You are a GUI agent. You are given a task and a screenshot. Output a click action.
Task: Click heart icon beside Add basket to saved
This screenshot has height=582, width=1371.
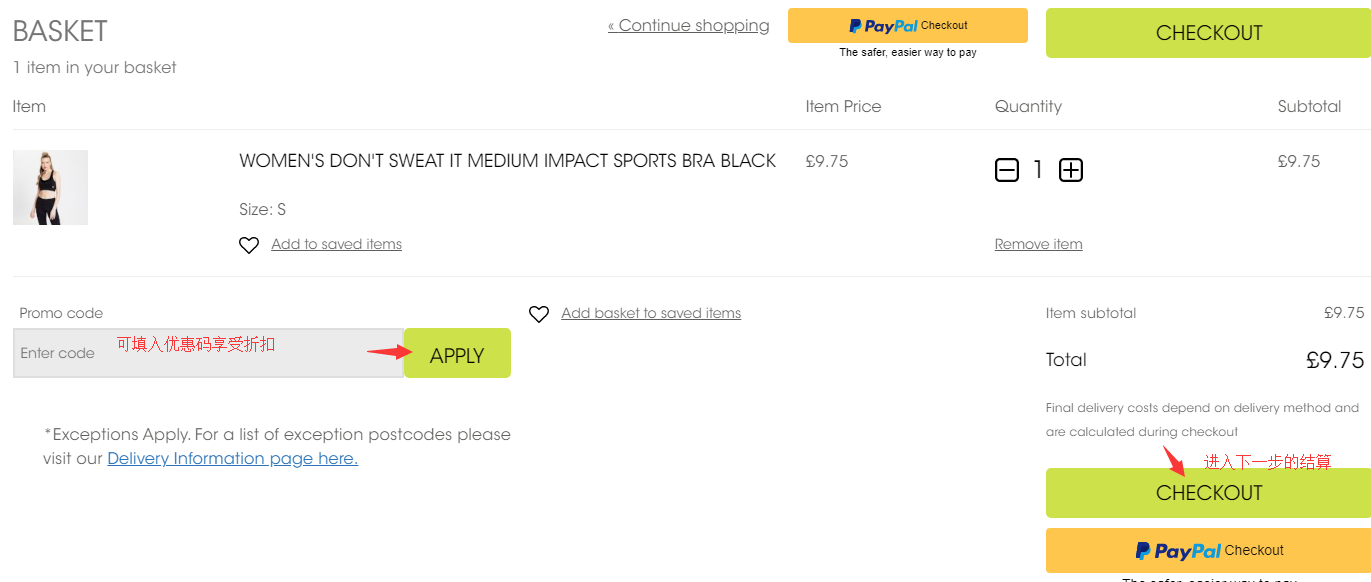[539, 314]
